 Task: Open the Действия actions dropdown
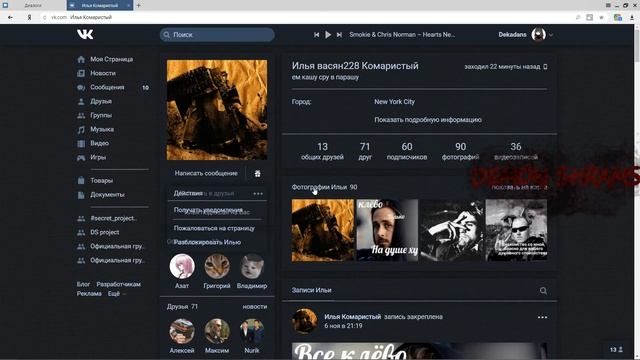coord(218,193)
